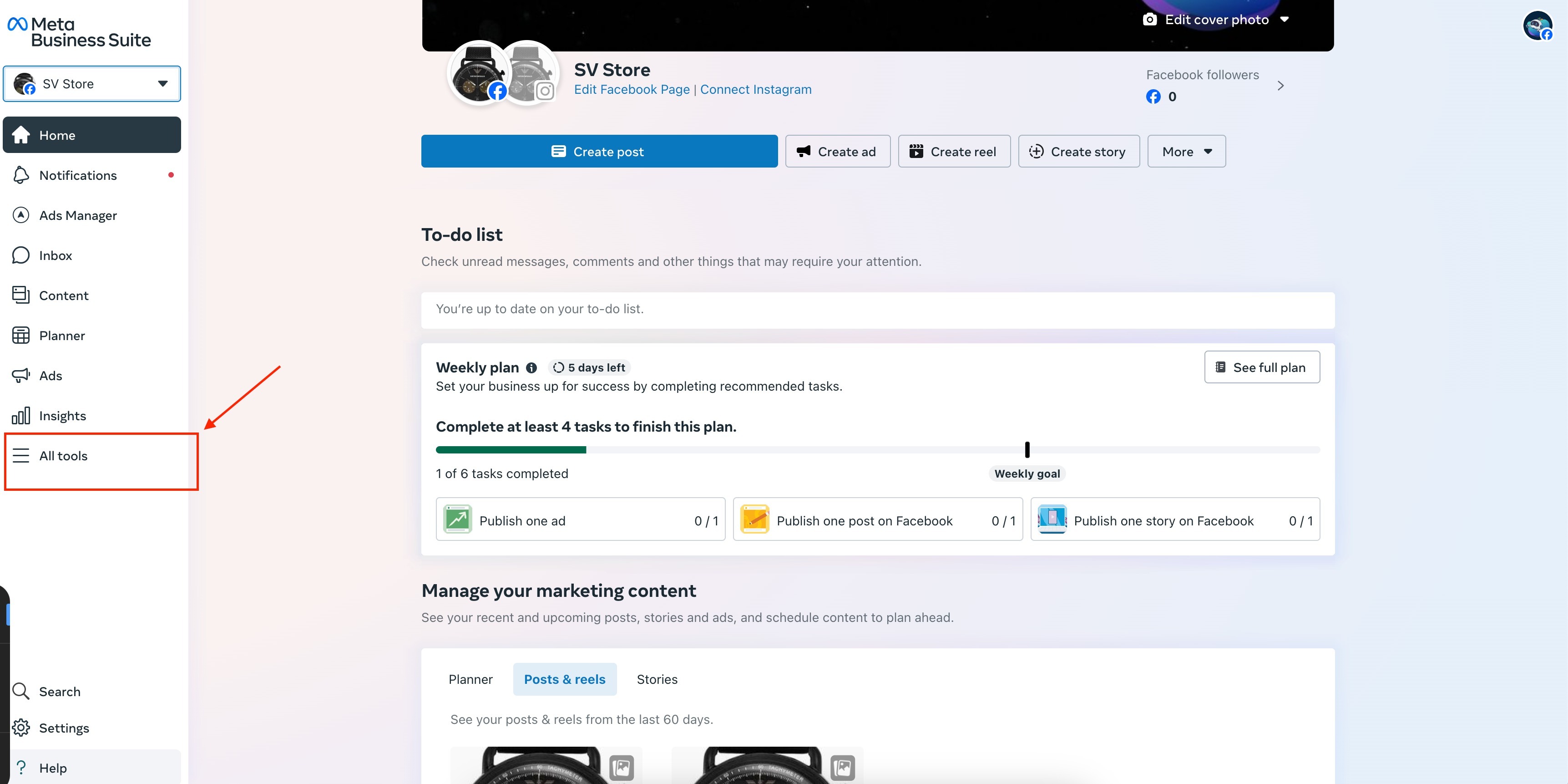Open the Planner calendar grid icon

(20, 335)
